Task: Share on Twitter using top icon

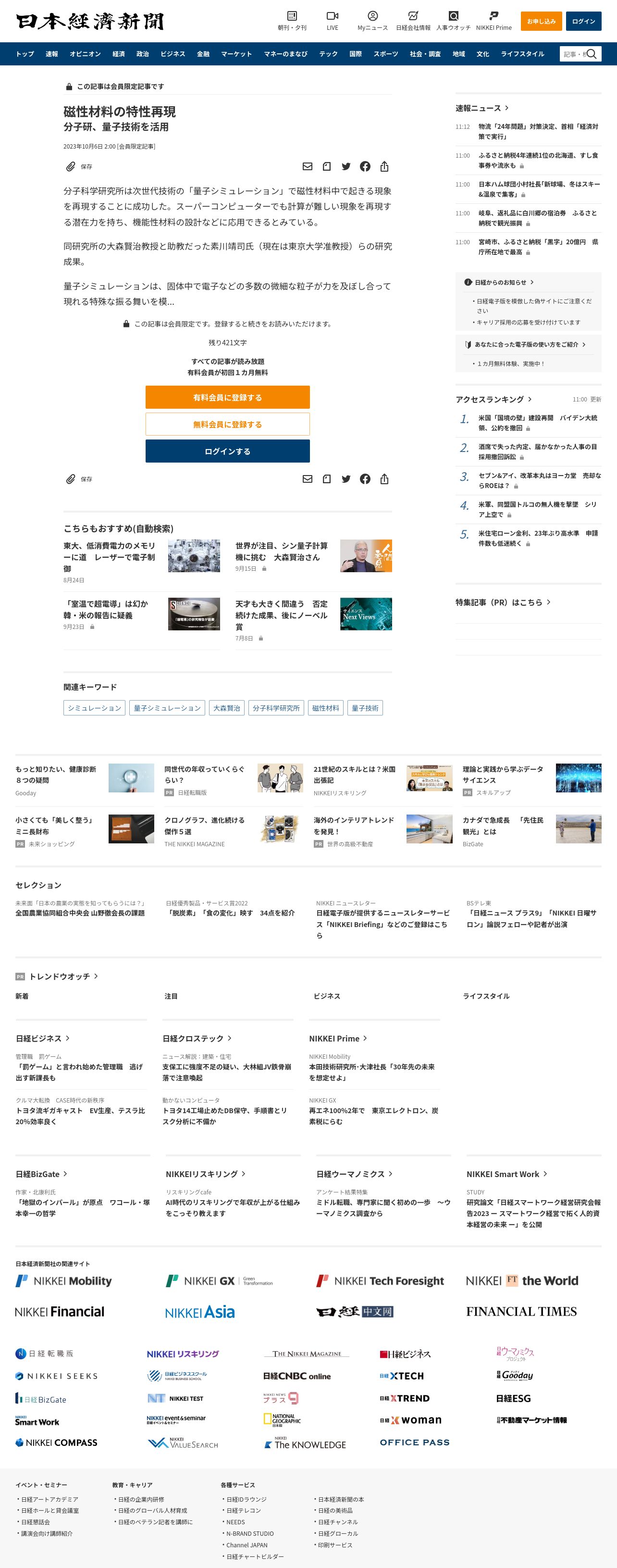Action: coord(346,166)
